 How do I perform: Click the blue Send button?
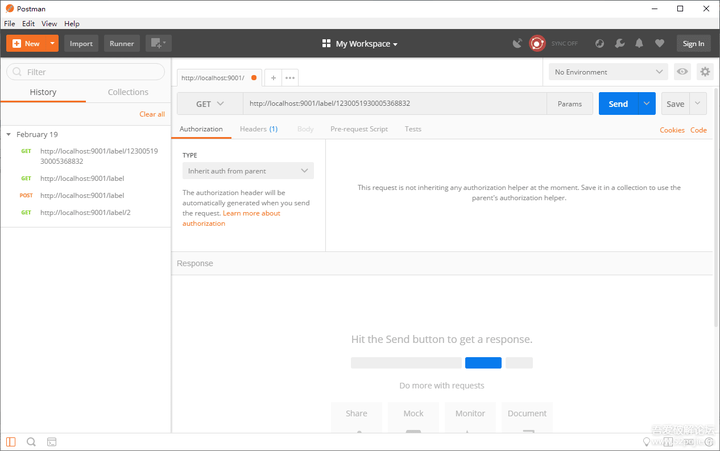tap(618, 104)
